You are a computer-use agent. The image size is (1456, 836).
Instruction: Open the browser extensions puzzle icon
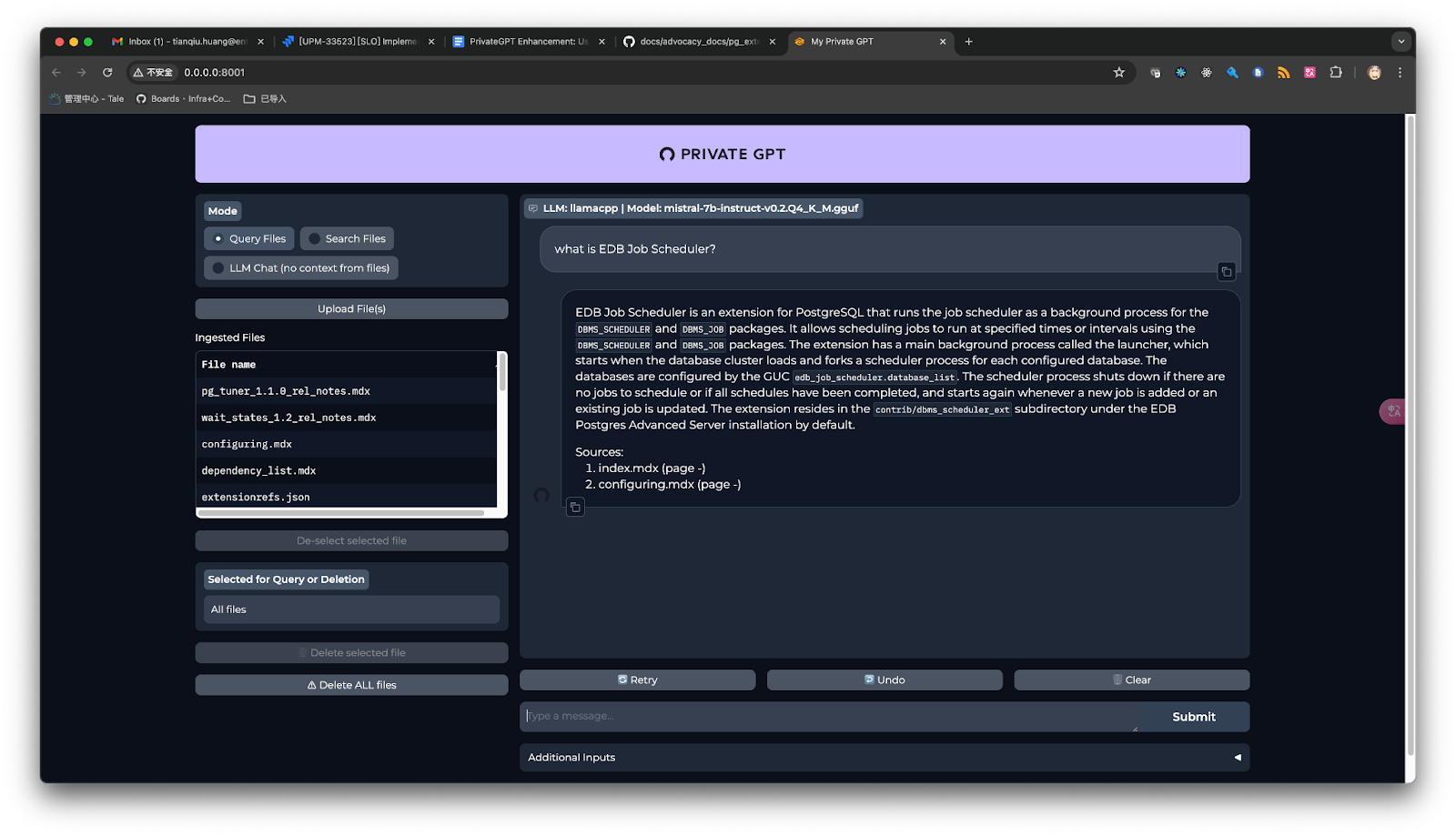[1335, 73]
